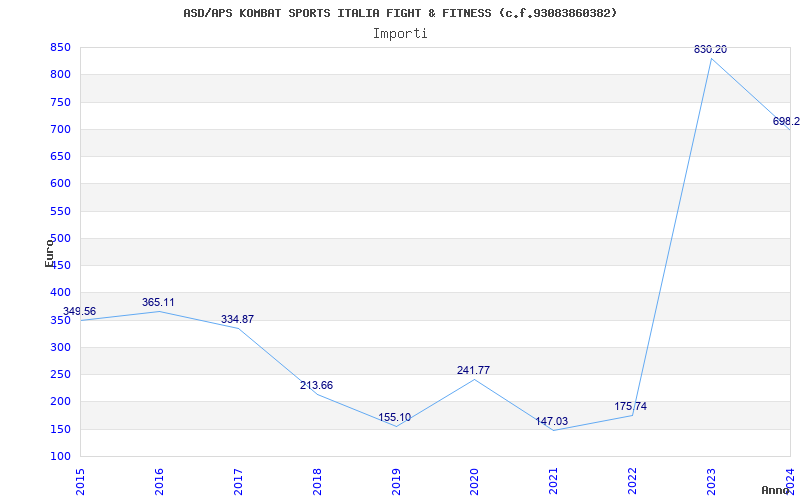Click the 155.10 data label

pos(394,418)
